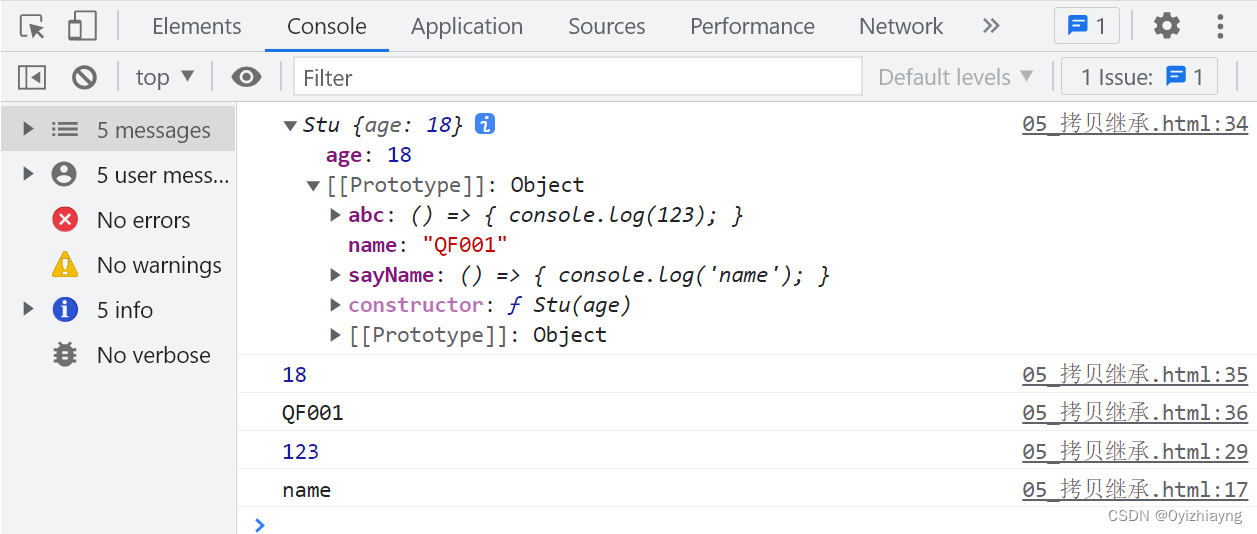
Task: Show more tabs with the double-chevron
Action: point(991,26)
